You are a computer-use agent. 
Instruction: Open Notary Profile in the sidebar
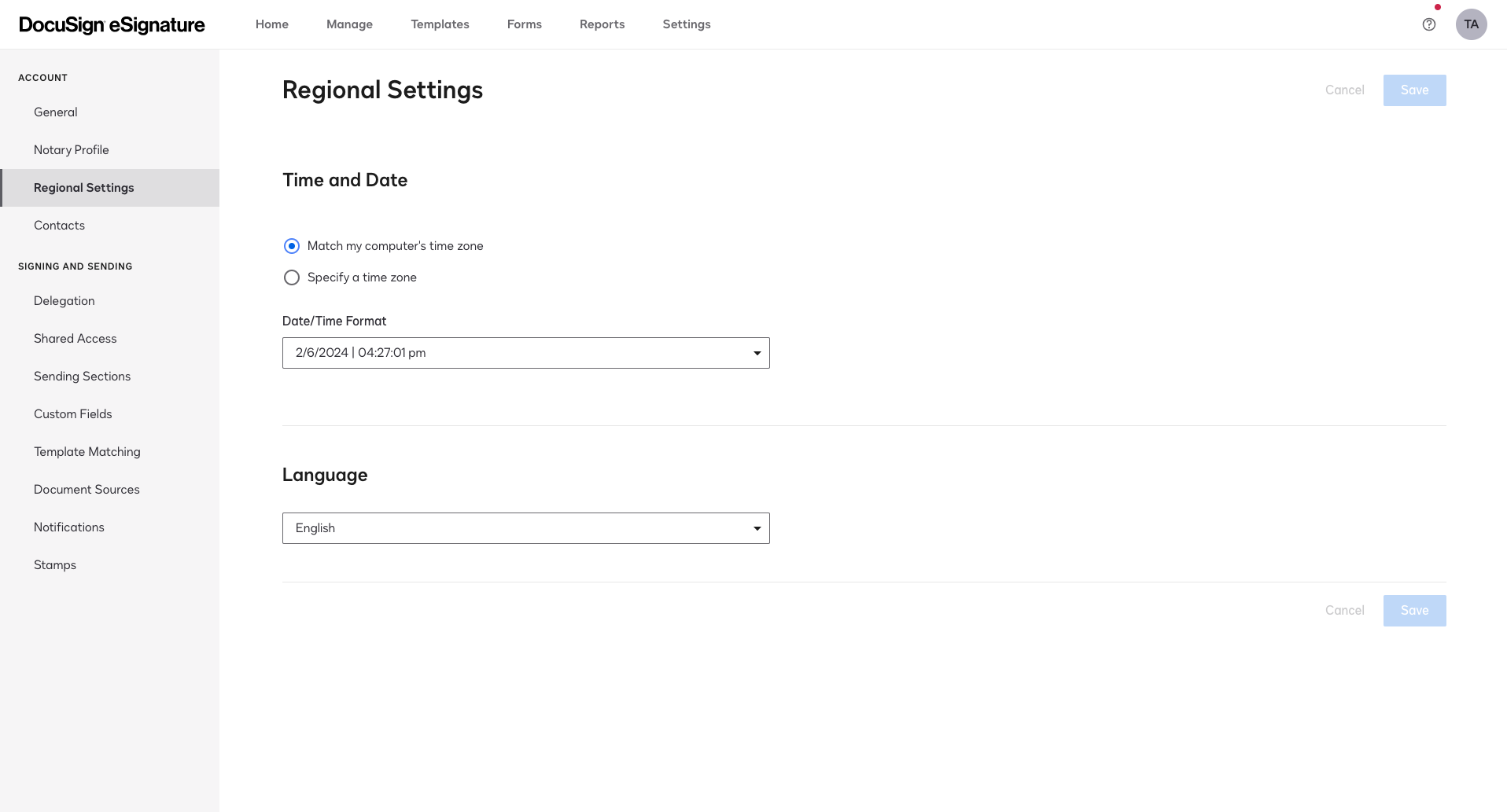coord(72,150)
